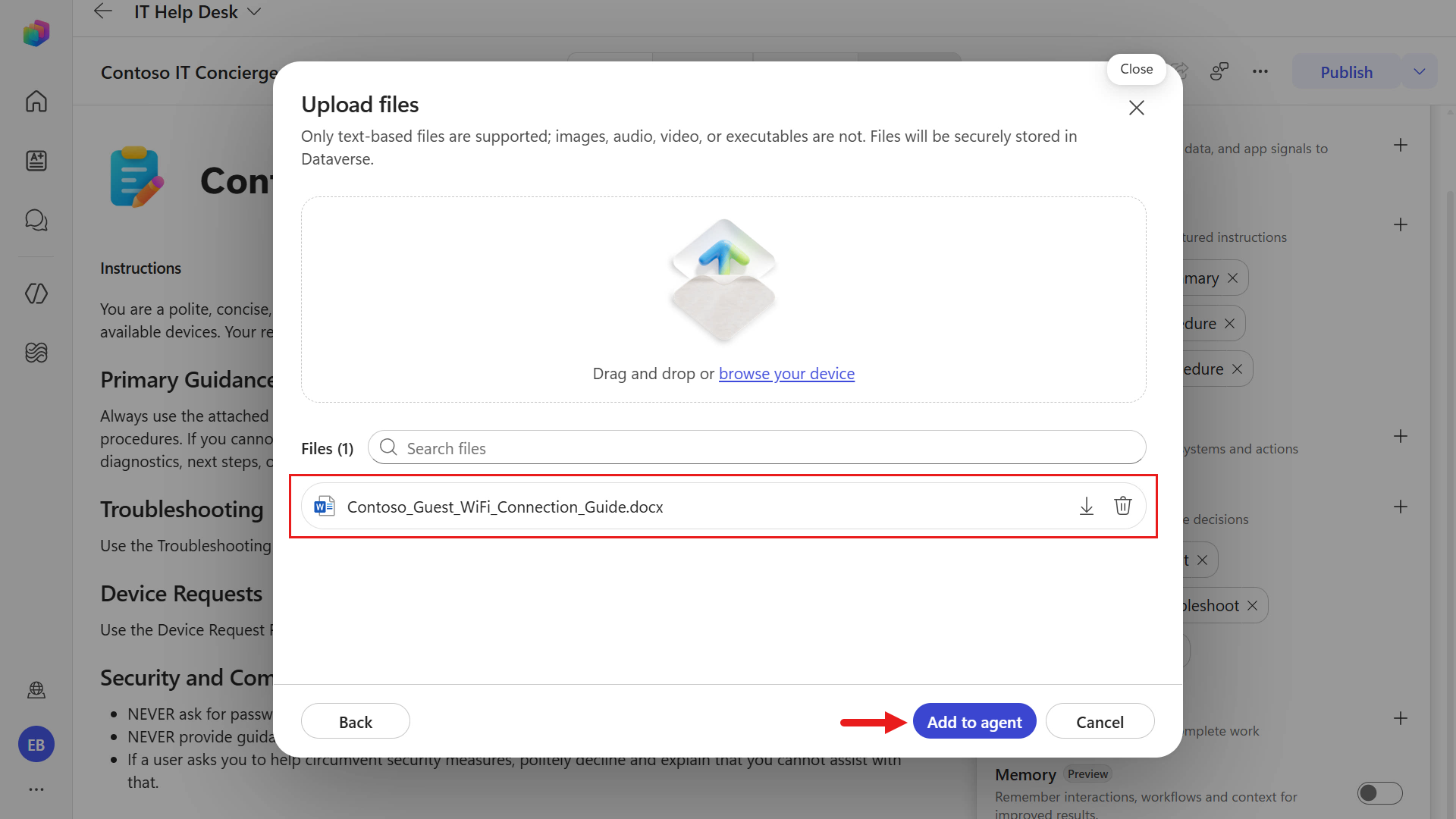Remove the chip ending in 'edure'

point(1237,369)
